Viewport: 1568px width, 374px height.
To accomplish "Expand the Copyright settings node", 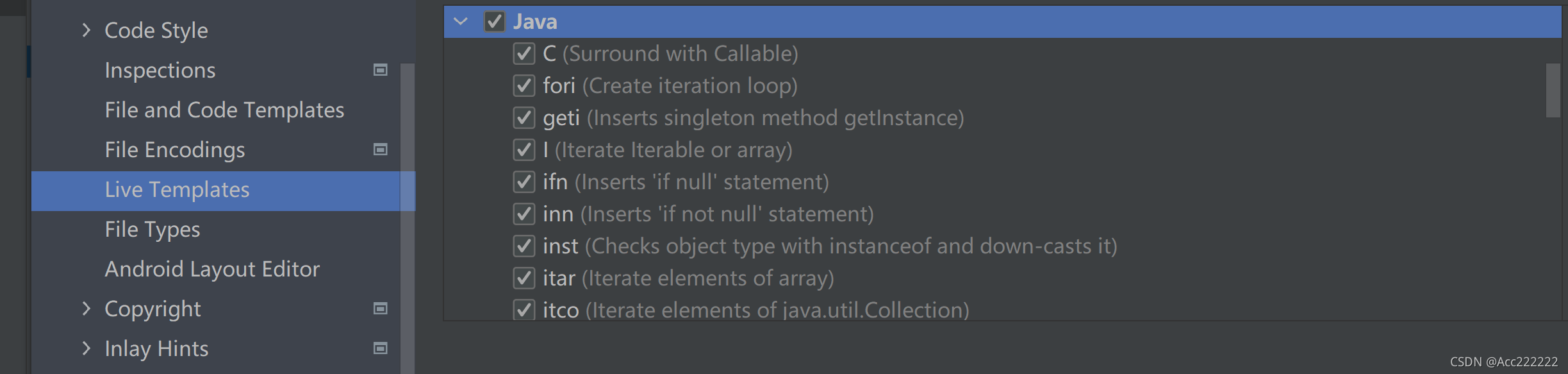I will coord(87,309).
